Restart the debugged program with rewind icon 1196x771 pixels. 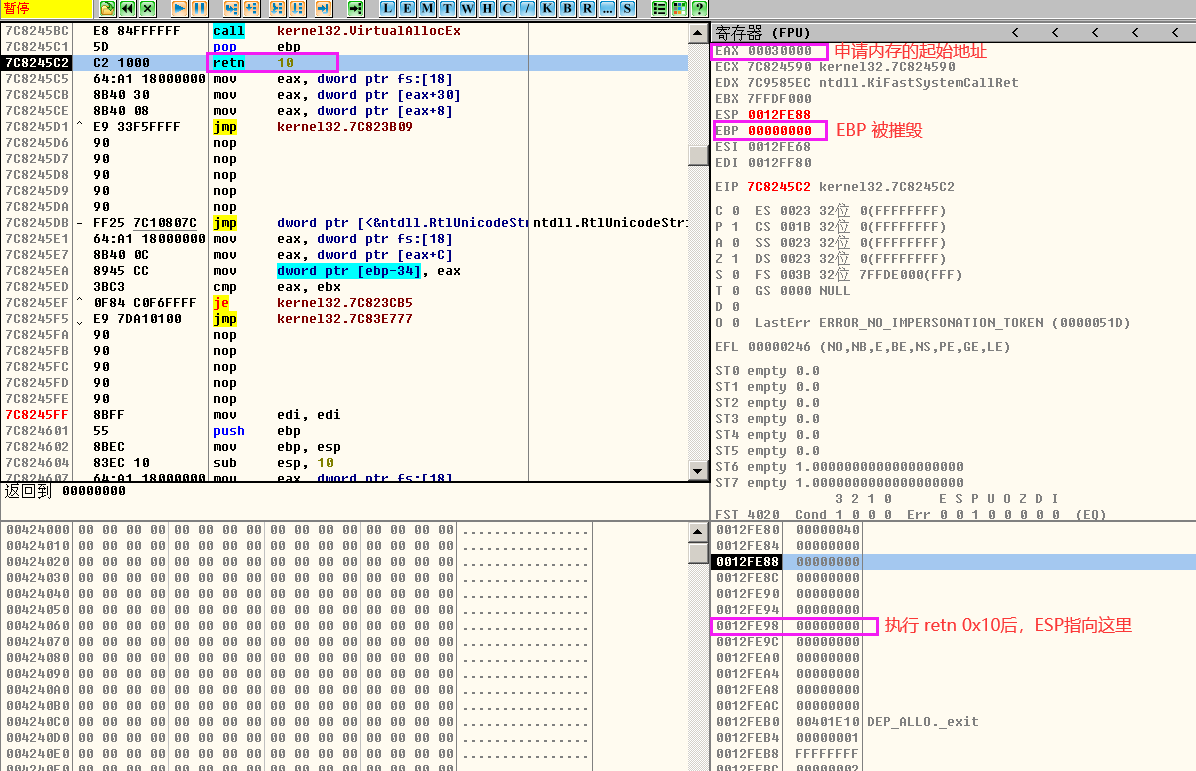[x=128, y=8]
